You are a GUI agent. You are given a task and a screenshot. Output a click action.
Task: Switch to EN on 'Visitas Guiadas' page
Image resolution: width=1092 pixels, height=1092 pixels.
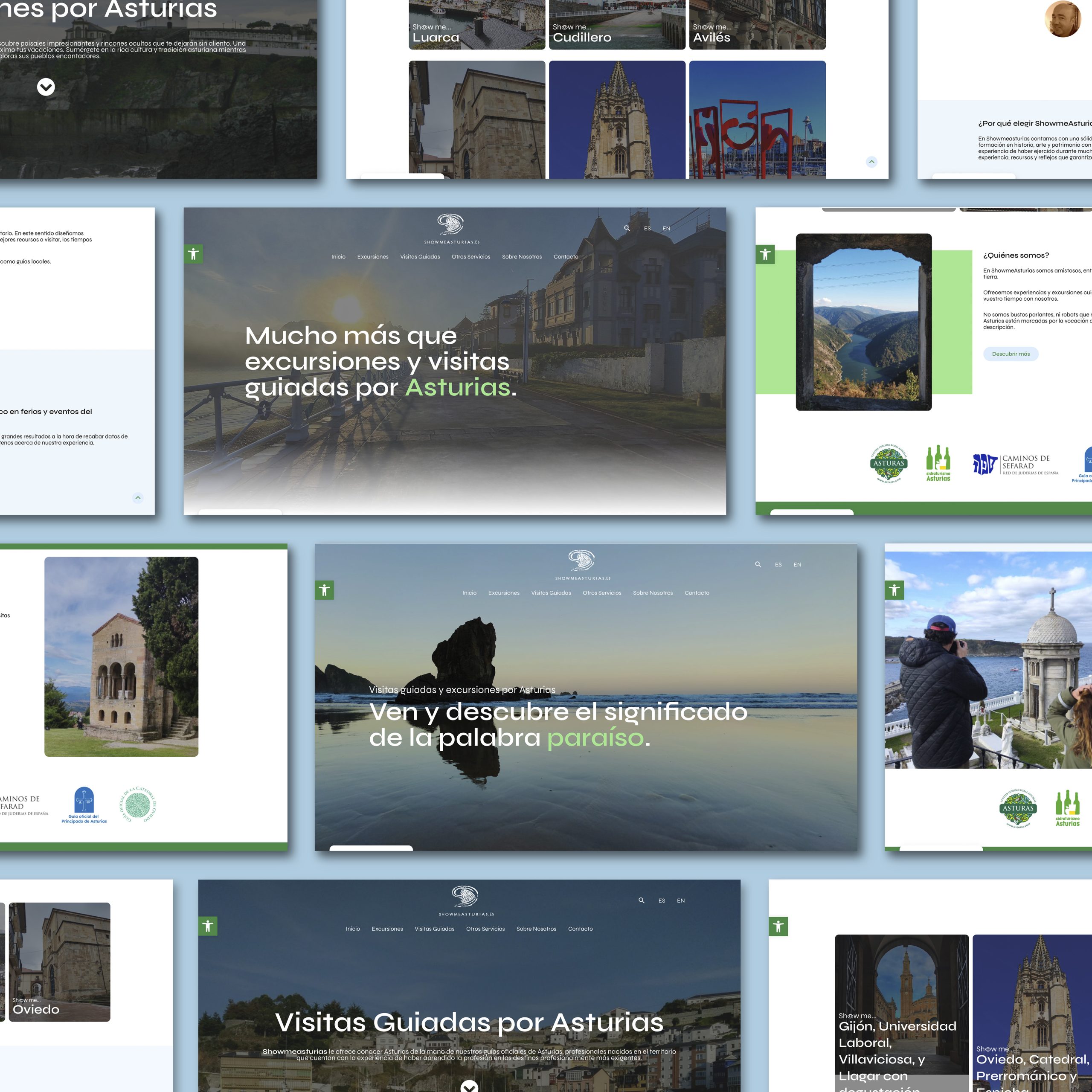[x=680, y=900]
